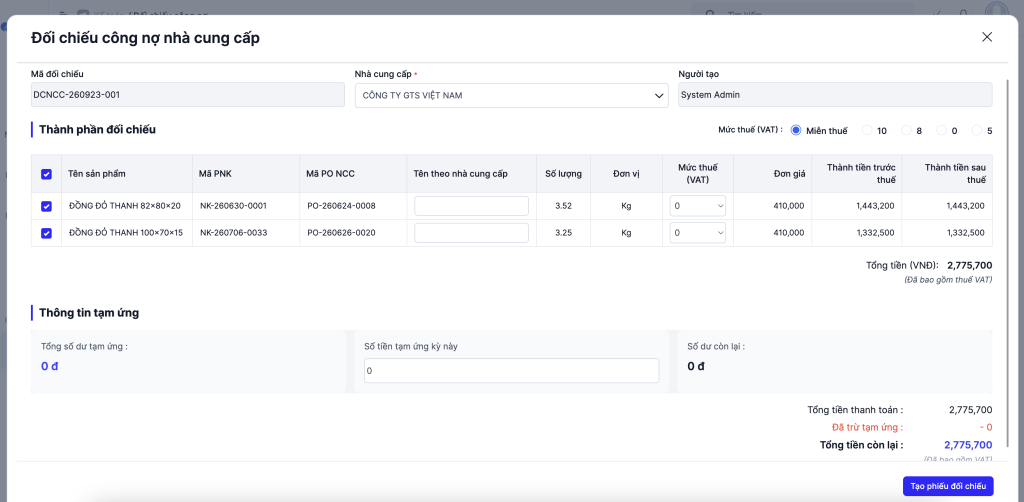
Task: Click the notification bell in background header
Action: (x=963, y=12)
